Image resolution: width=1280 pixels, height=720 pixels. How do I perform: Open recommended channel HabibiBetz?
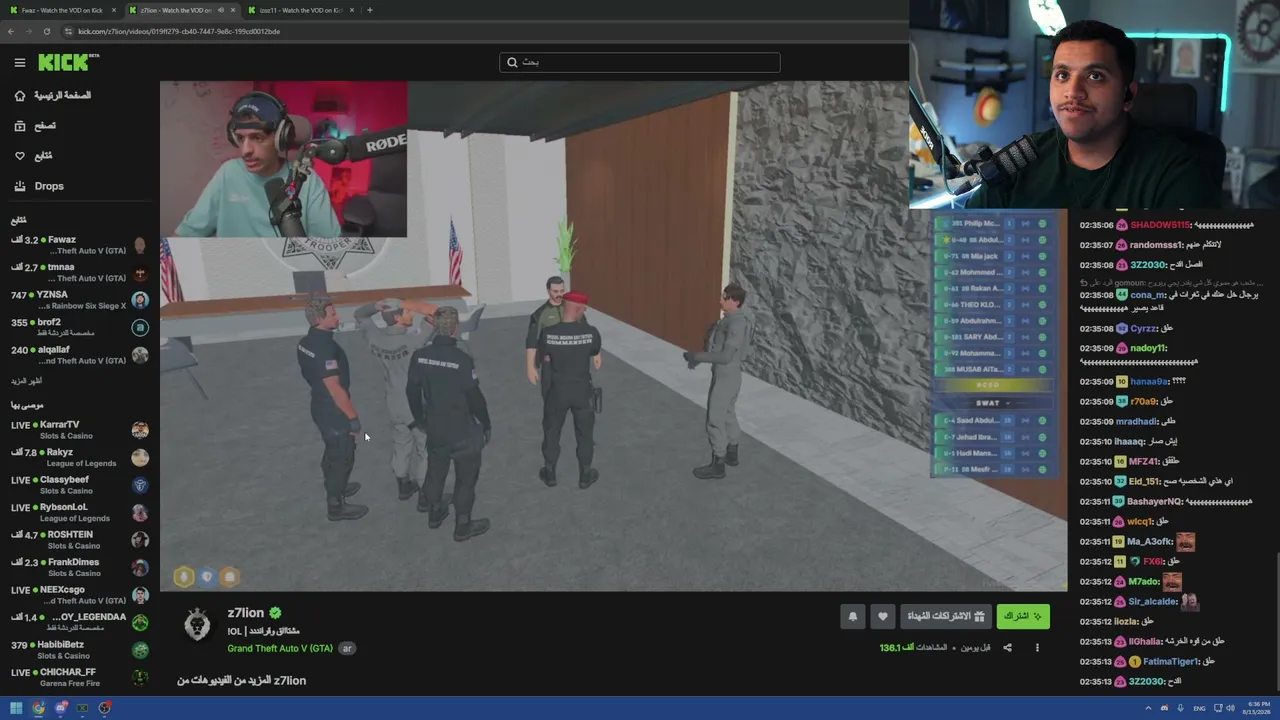(x=80, y=650)
